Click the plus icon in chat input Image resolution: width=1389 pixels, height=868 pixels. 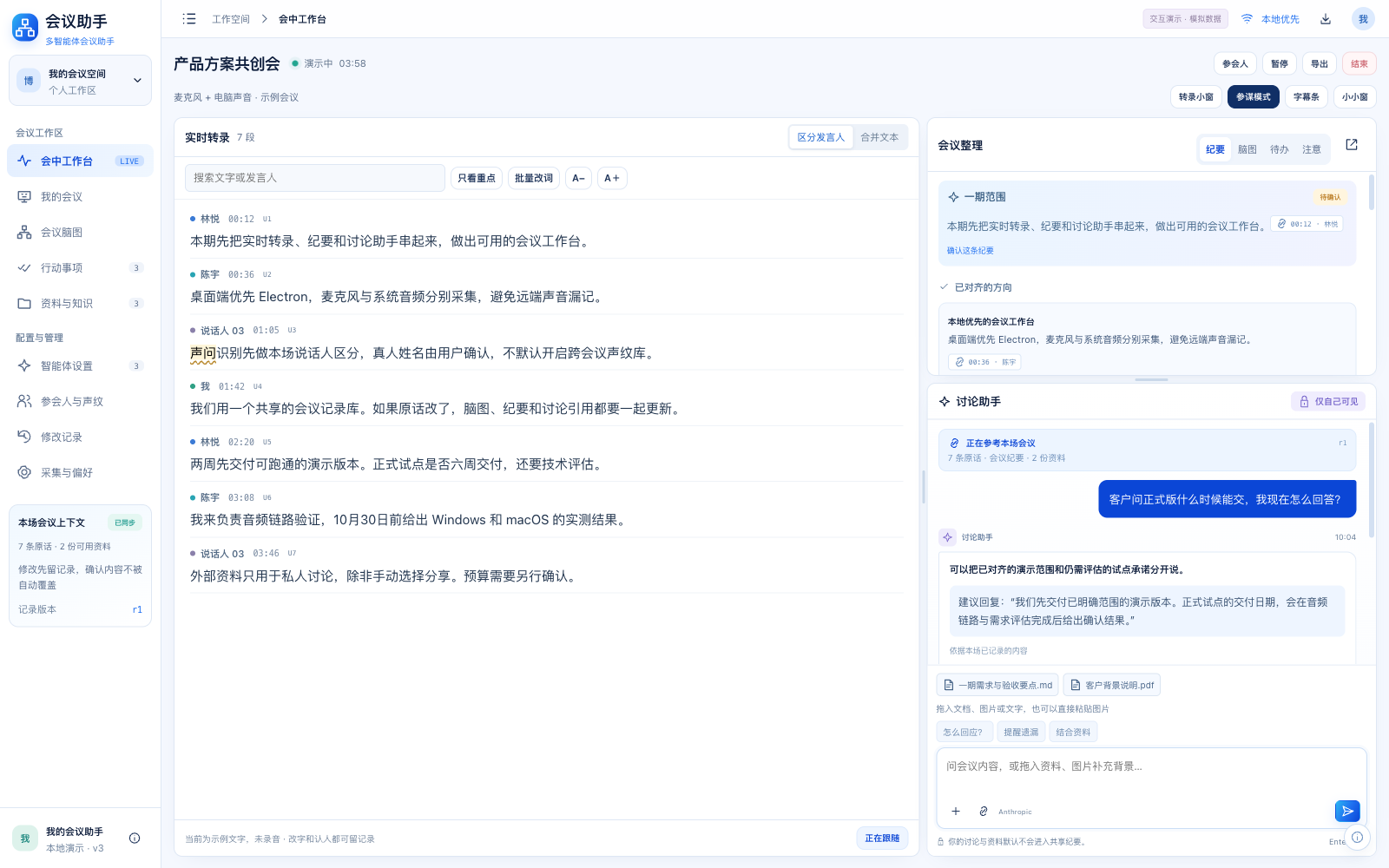pos(956,811)
